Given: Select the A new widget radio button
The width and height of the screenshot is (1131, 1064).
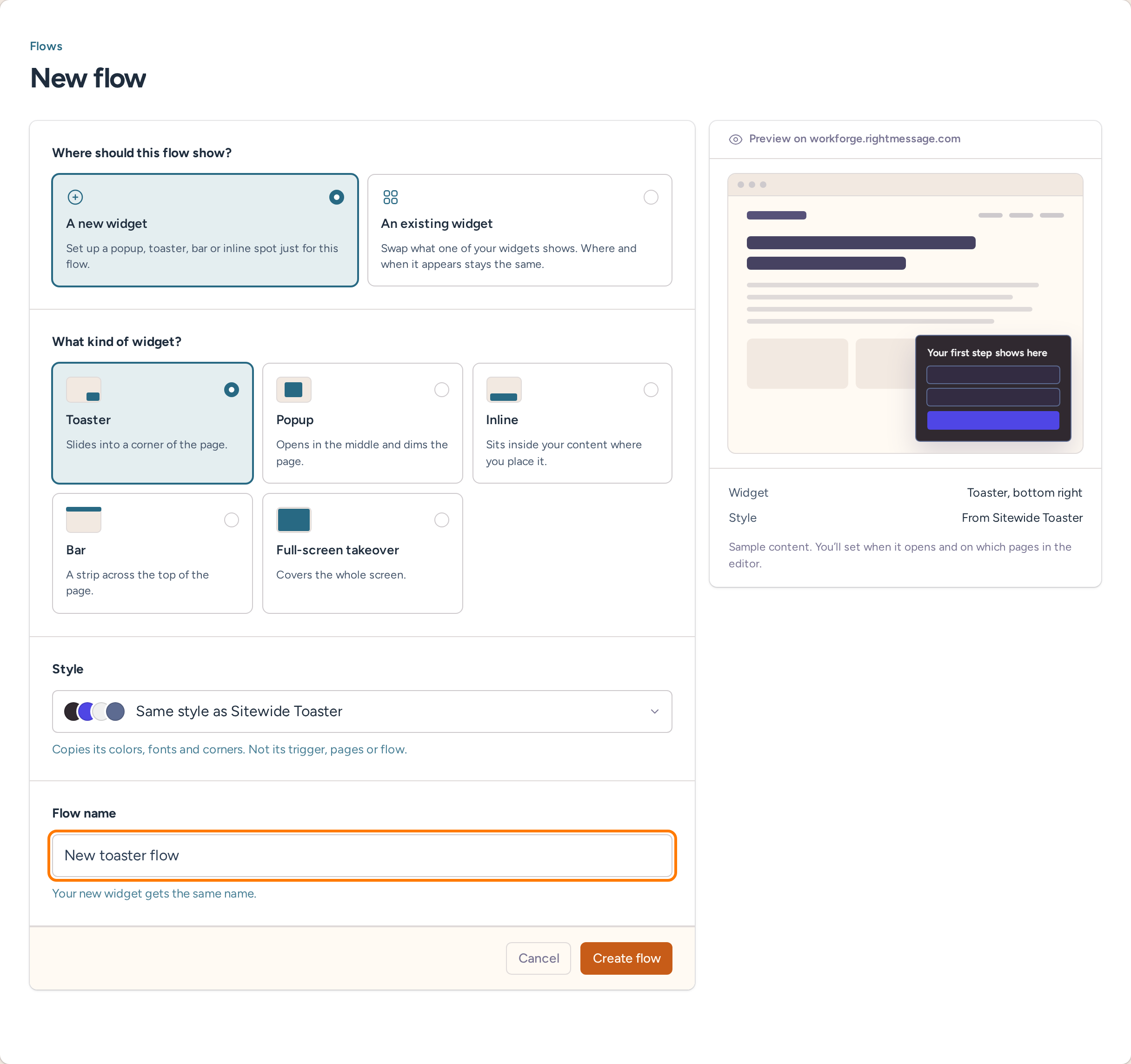Looking at the screenshot, I should pos(336,197).
